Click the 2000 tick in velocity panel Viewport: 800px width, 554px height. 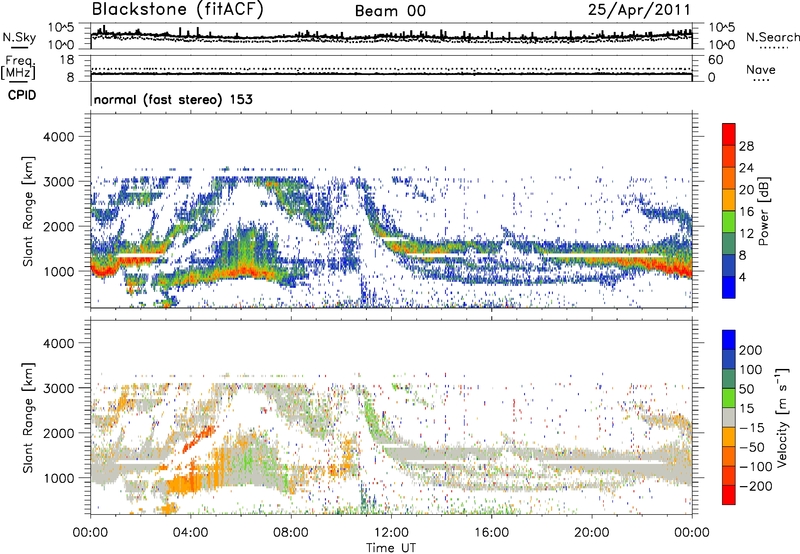click(58, 433)
